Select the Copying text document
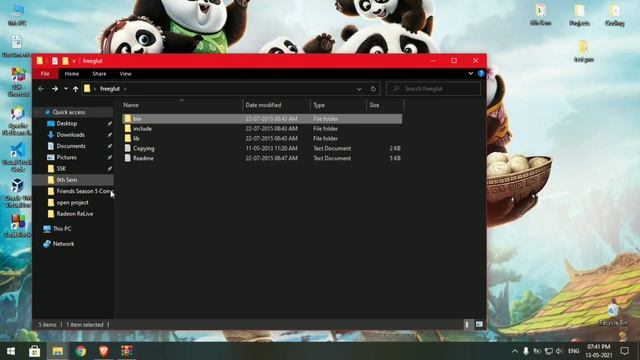 (262, 148)
